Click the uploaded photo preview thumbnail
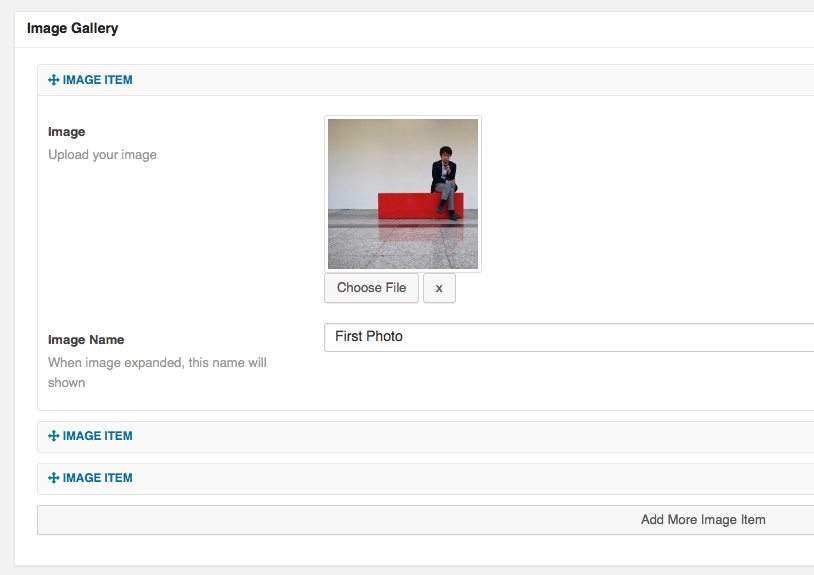The width and height of the screenshot is (814, 575). [x=403, y=194]
